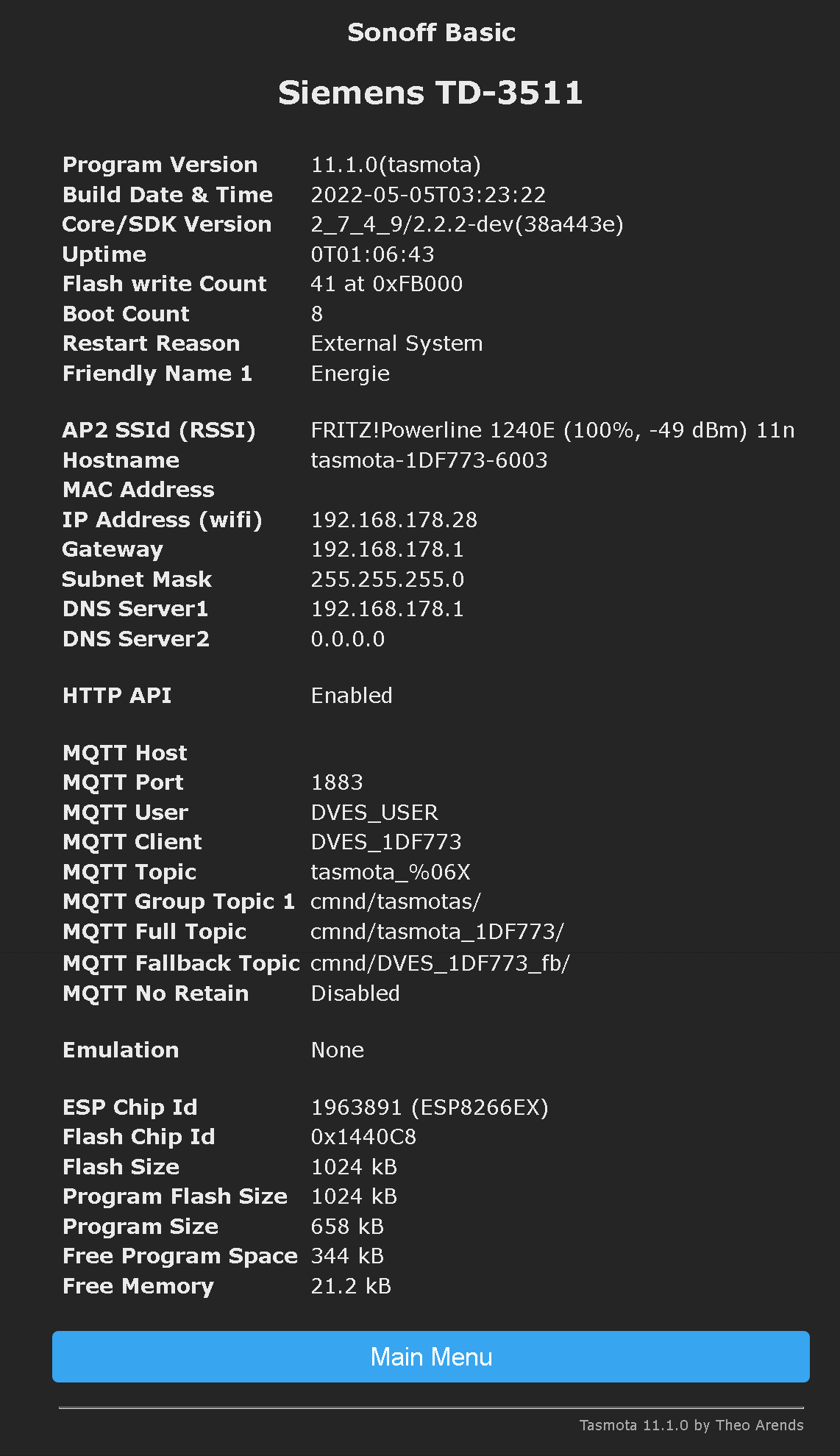The image size is (840, 1456).
Task: Select the MQTT Port value 1883
Action: click(337, 782)
